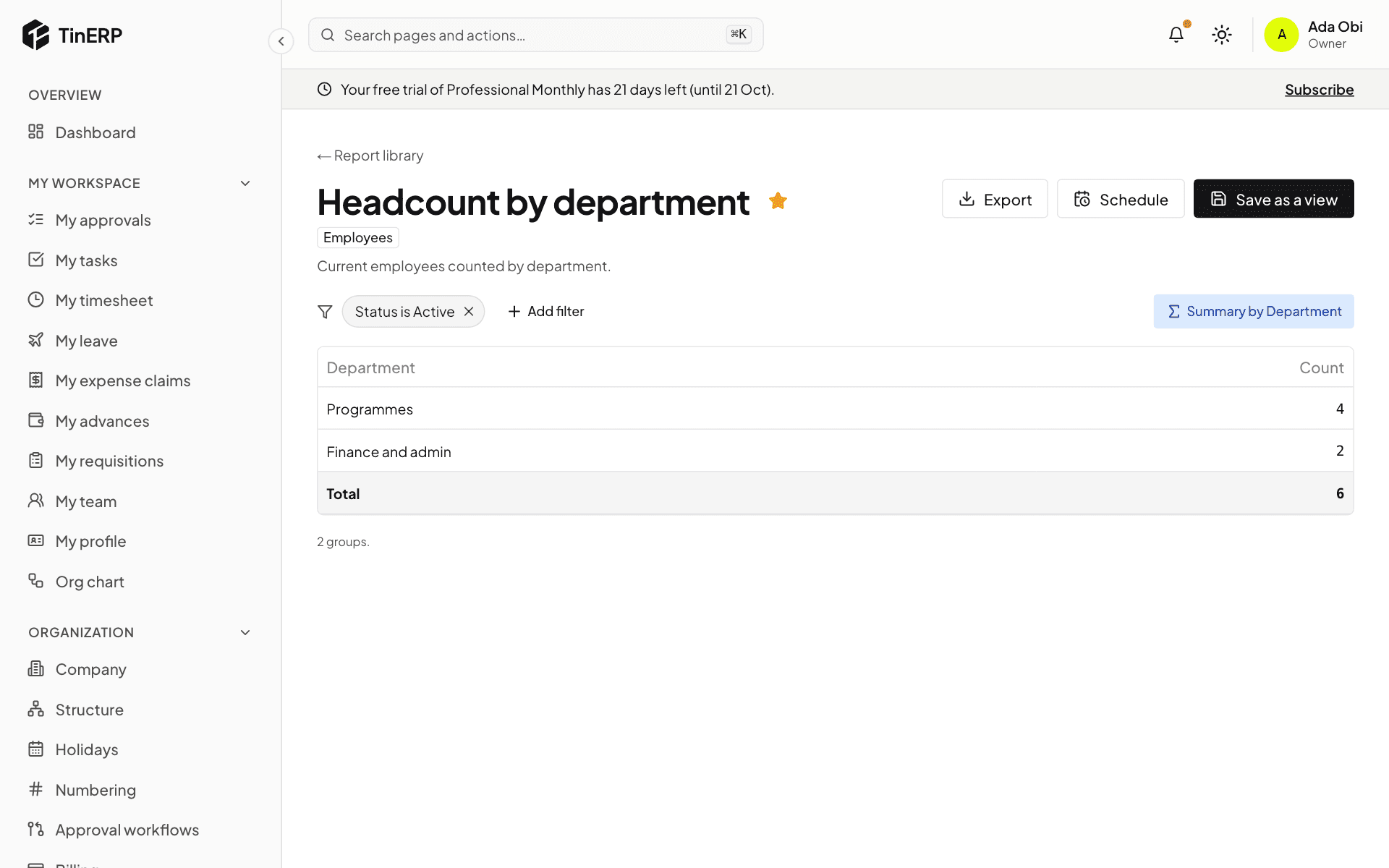
Task: Focus the search pages and actions field
Action: pos(535,35)
